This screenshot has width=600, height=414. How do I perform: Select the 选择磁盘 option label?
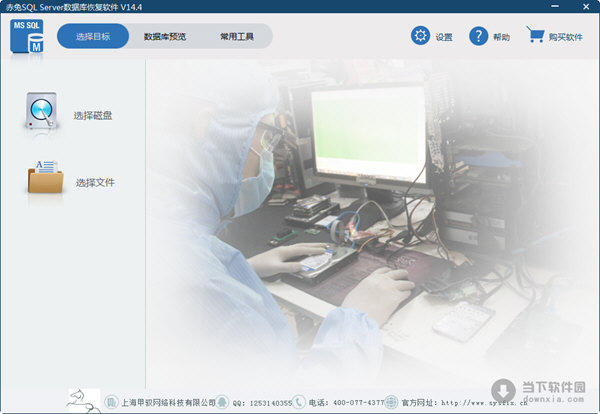click(x=93, y=115)
